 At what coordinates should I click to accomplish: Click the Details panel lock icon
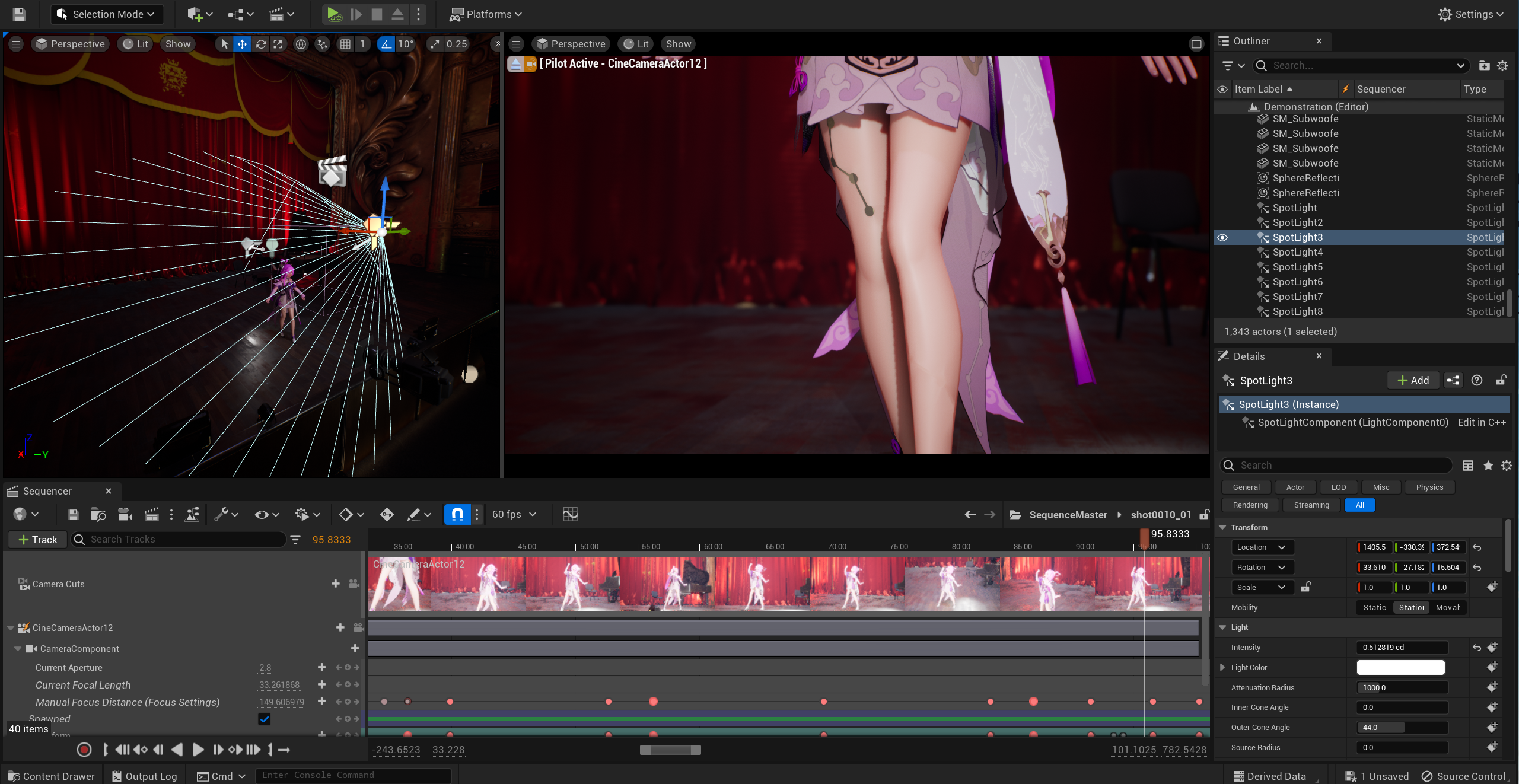point(1501,380)
